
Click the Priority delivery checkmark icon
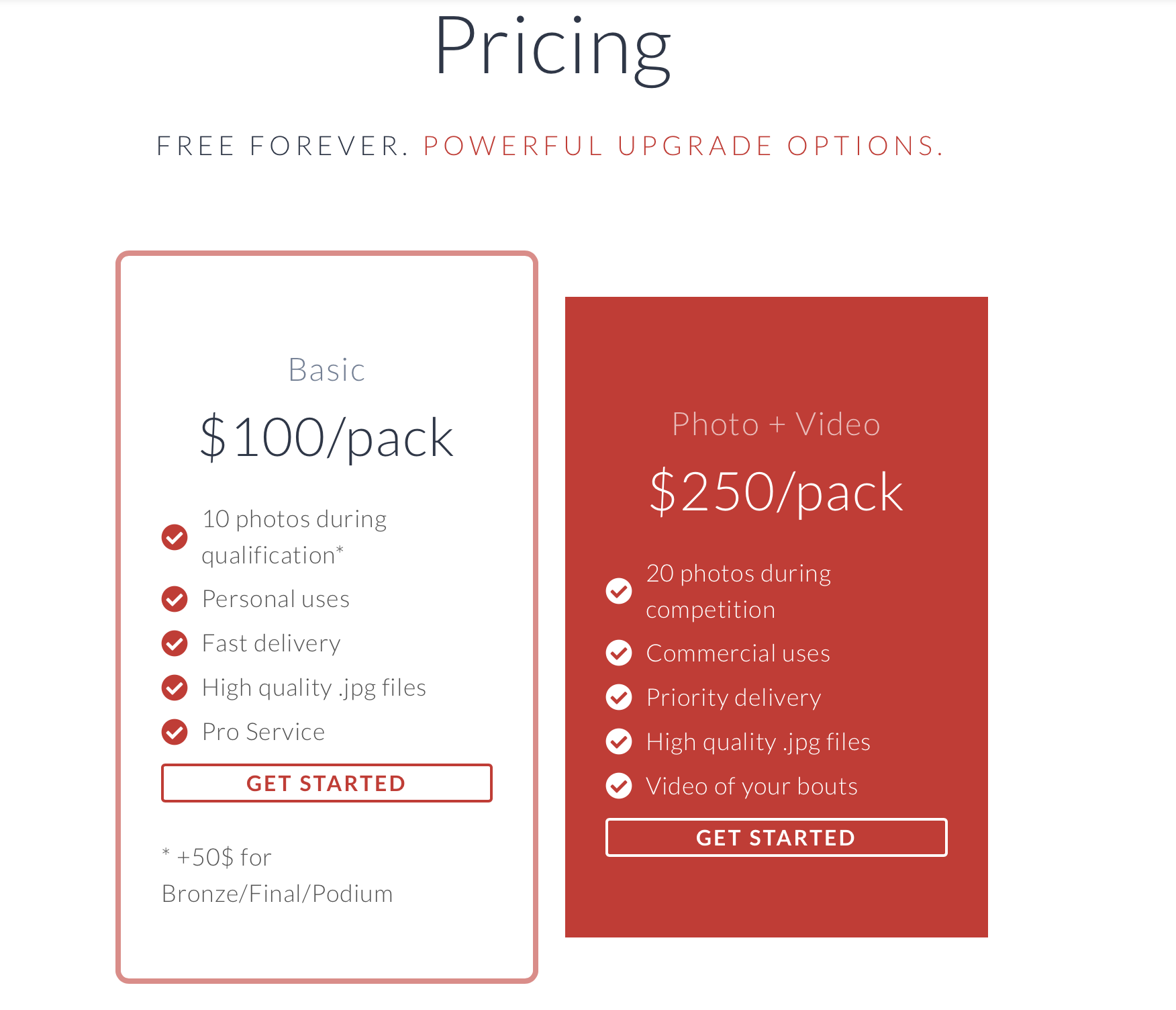[619, 698]
